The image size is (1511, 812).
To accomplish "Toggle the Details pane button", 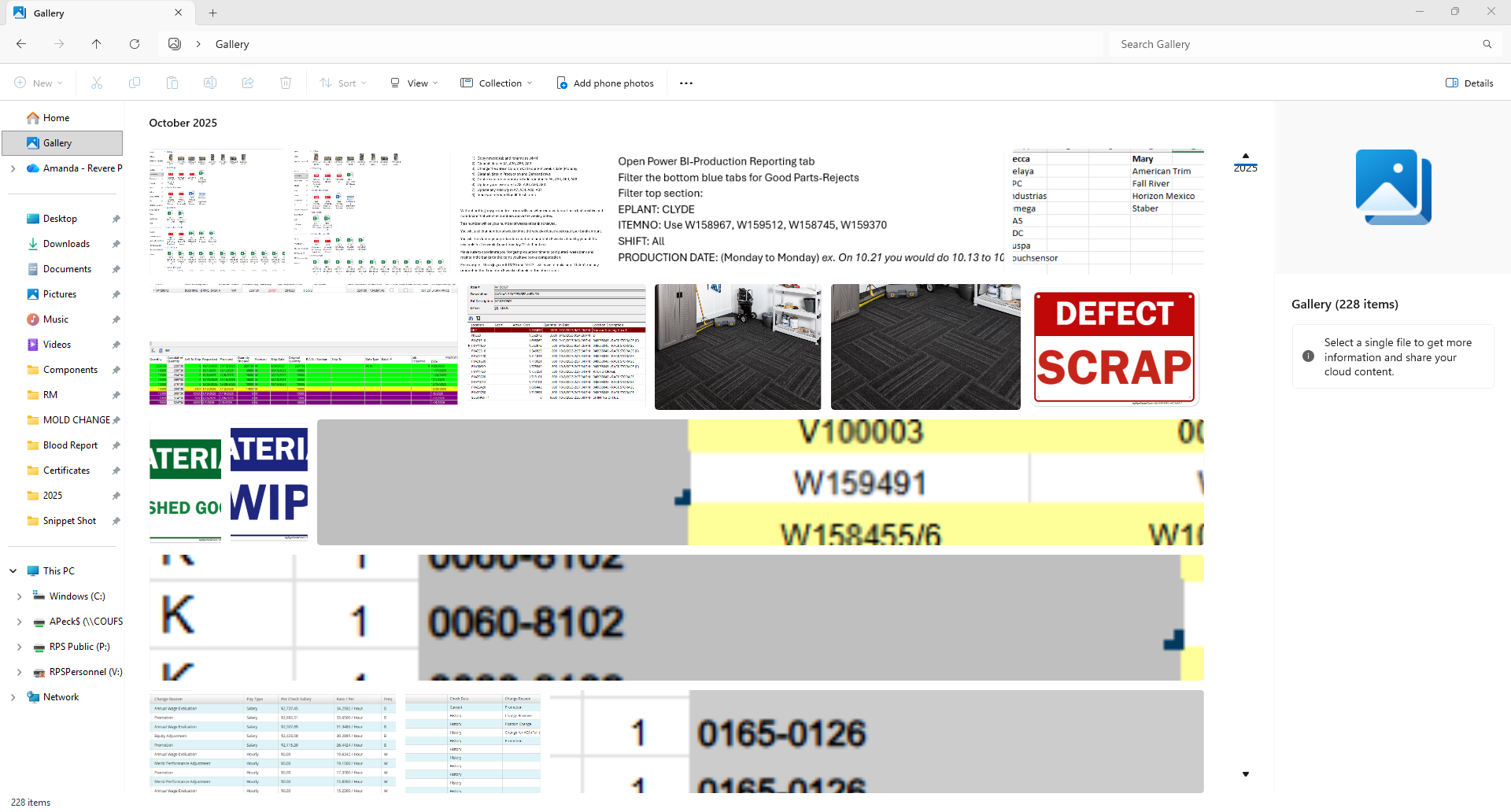I will 1469,83.
